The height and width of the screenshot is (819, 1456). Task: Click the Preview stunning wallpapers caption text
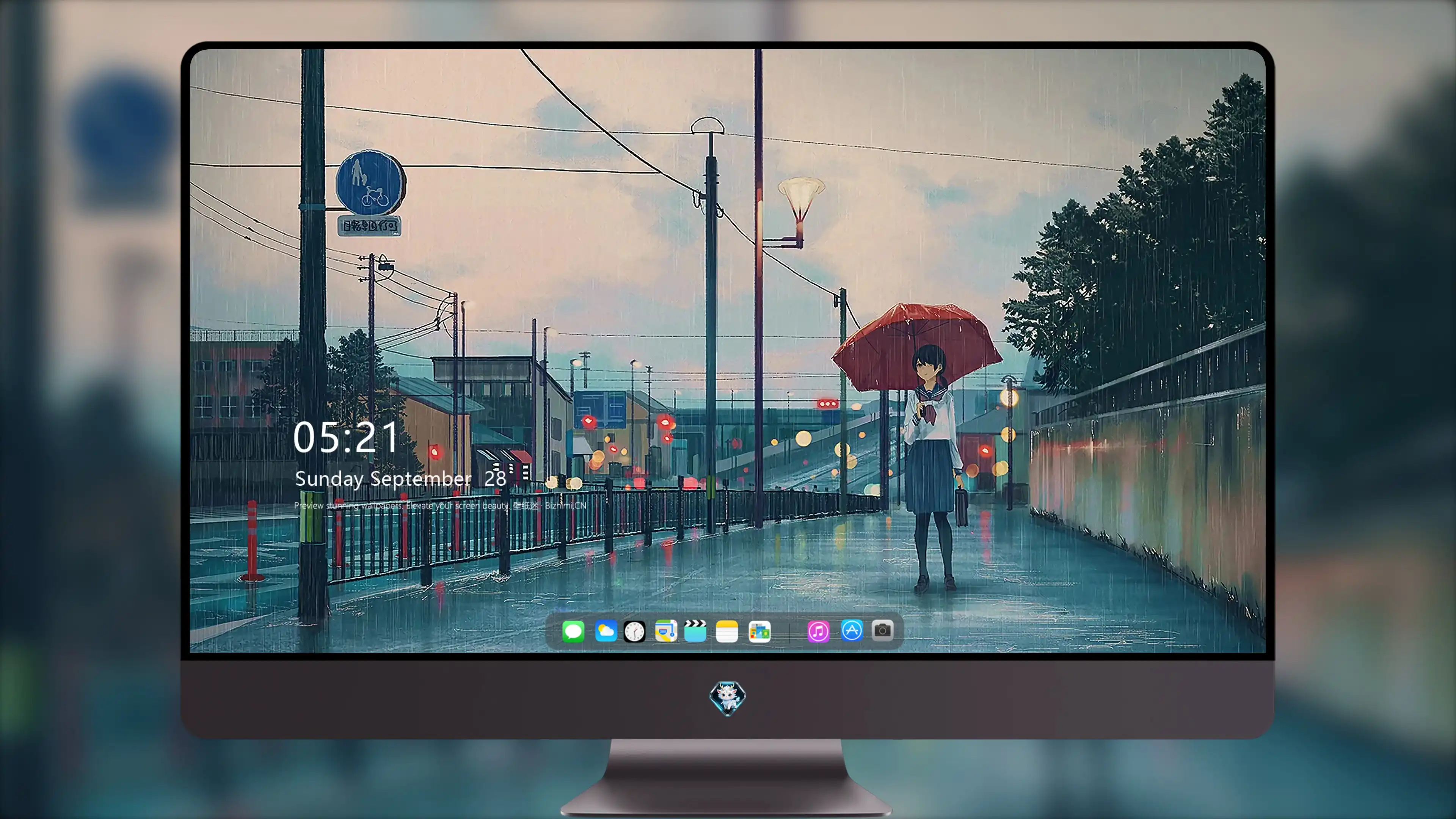[440, 505]
